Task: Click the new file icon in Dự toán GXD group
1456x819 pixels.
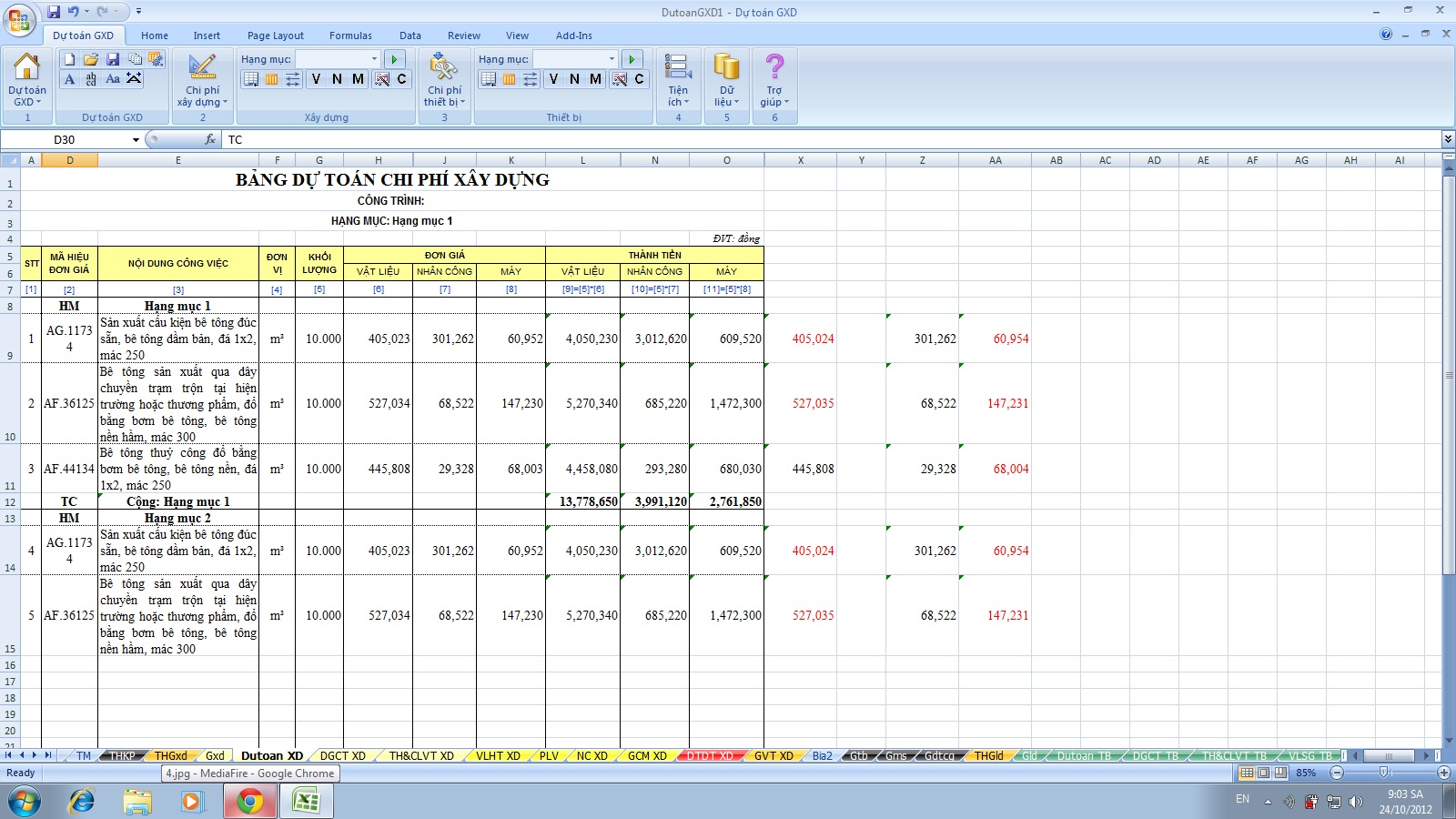Action: [69, 59]
